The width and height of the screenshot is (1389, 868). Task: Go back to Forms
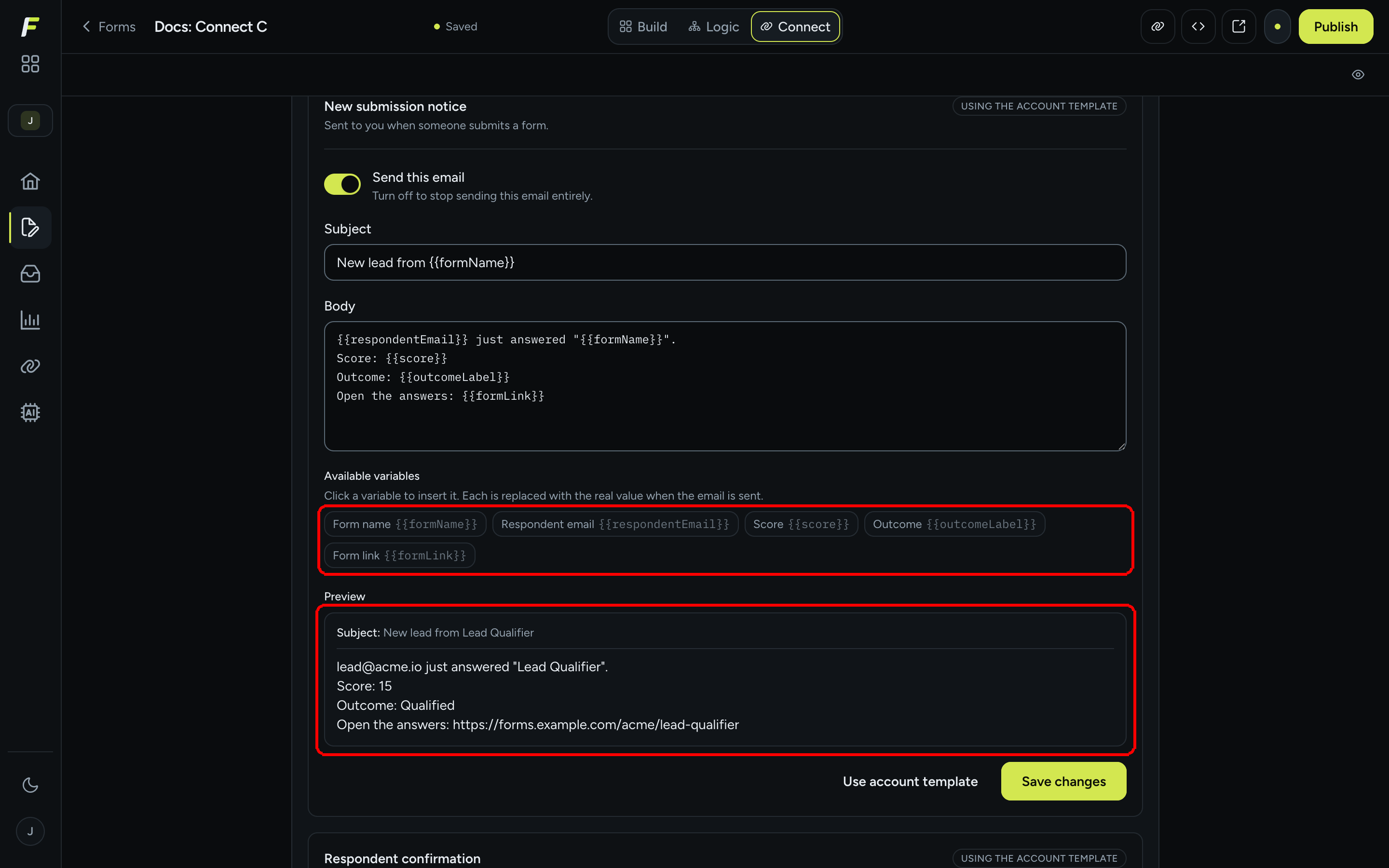click(109, 27)
